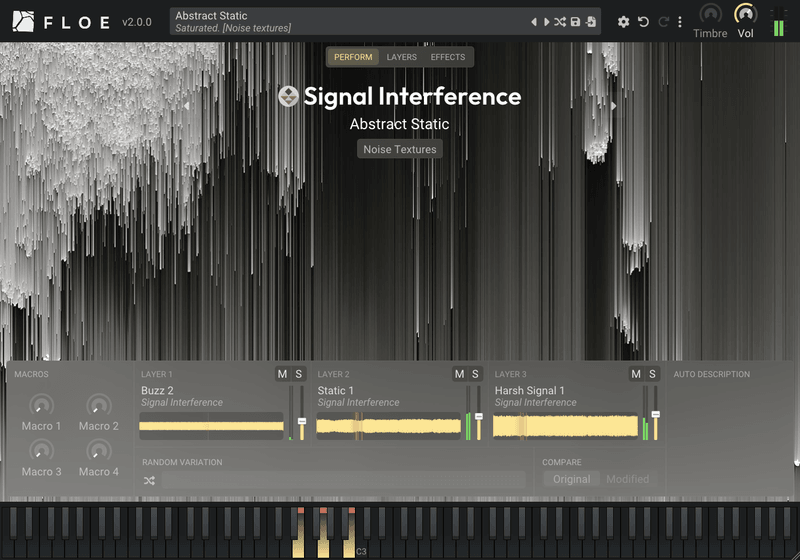Viewport: 800px width, 560px height.
Task: Click the Noise Textures tag button
Action: tap(399, 149)
